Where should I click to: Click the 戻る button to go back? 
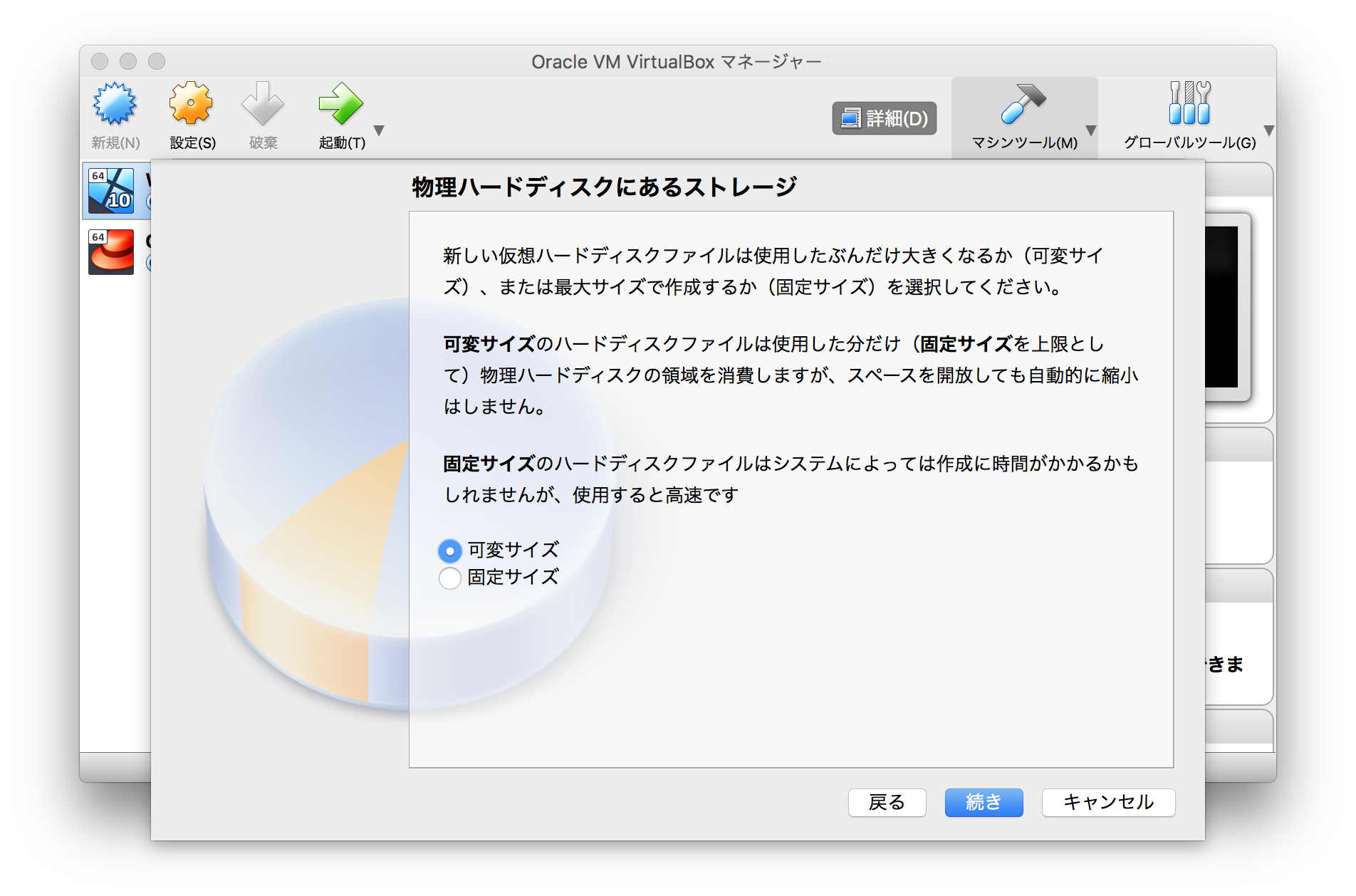click(x=887, y=803)
